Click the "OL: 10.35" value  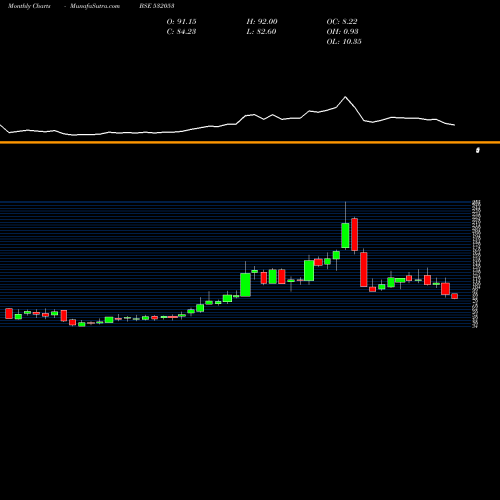pos(344,42)
